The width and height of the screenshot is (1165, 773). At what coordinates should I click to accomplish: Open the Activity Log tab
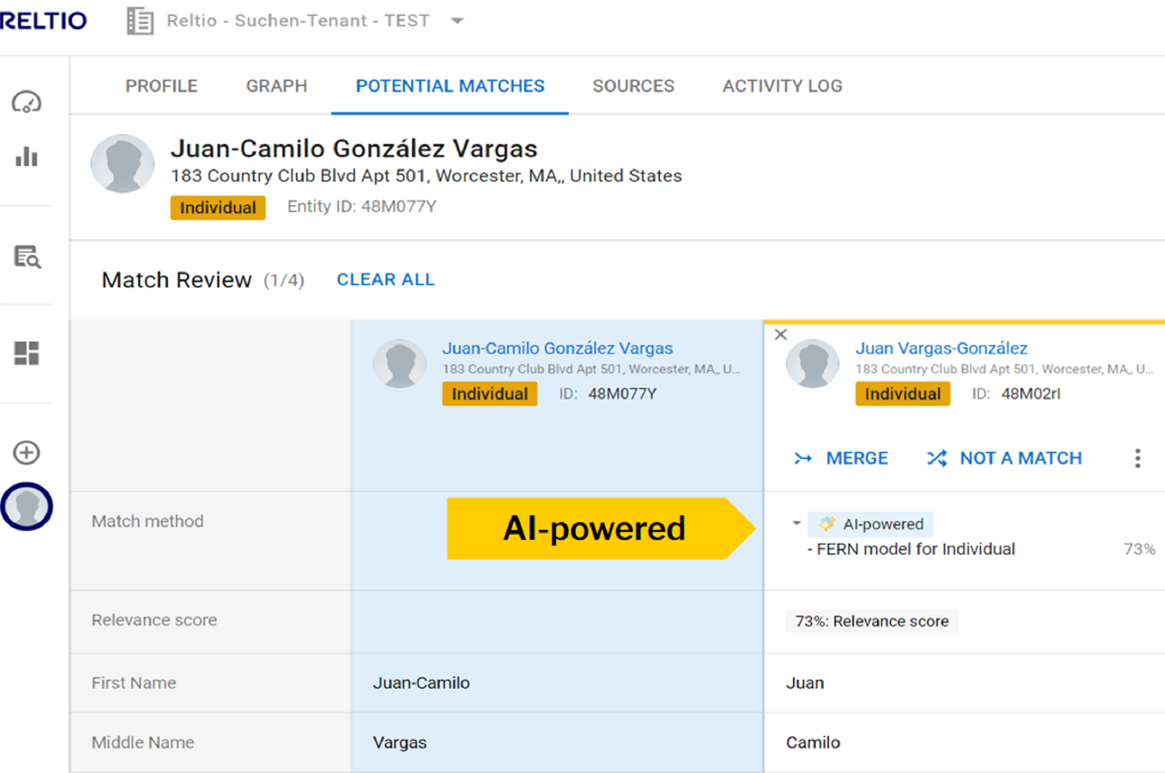[782, 86]
